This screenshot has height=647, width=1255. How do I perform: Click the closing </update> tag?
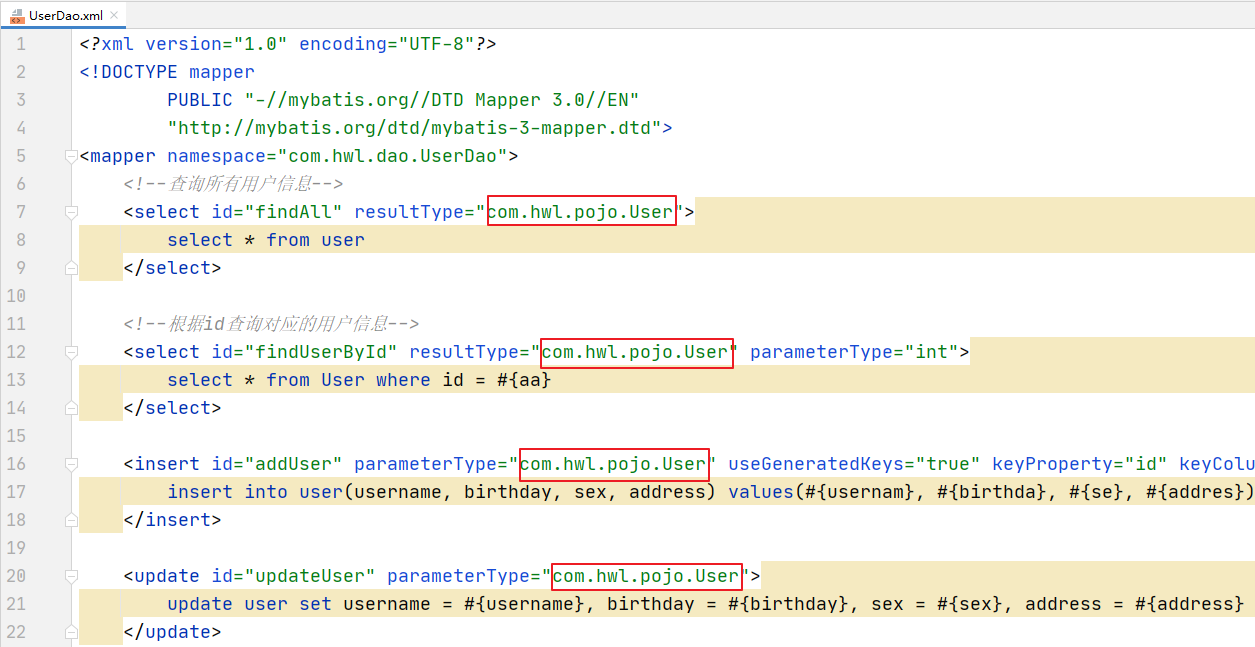(x=173, y=632)
